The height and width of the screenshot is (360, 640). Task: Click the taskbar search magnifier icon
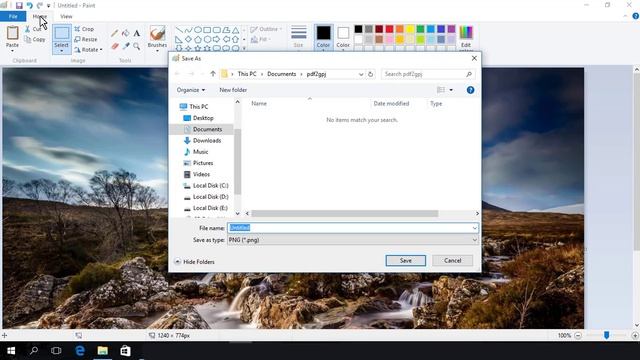(34, 351)
